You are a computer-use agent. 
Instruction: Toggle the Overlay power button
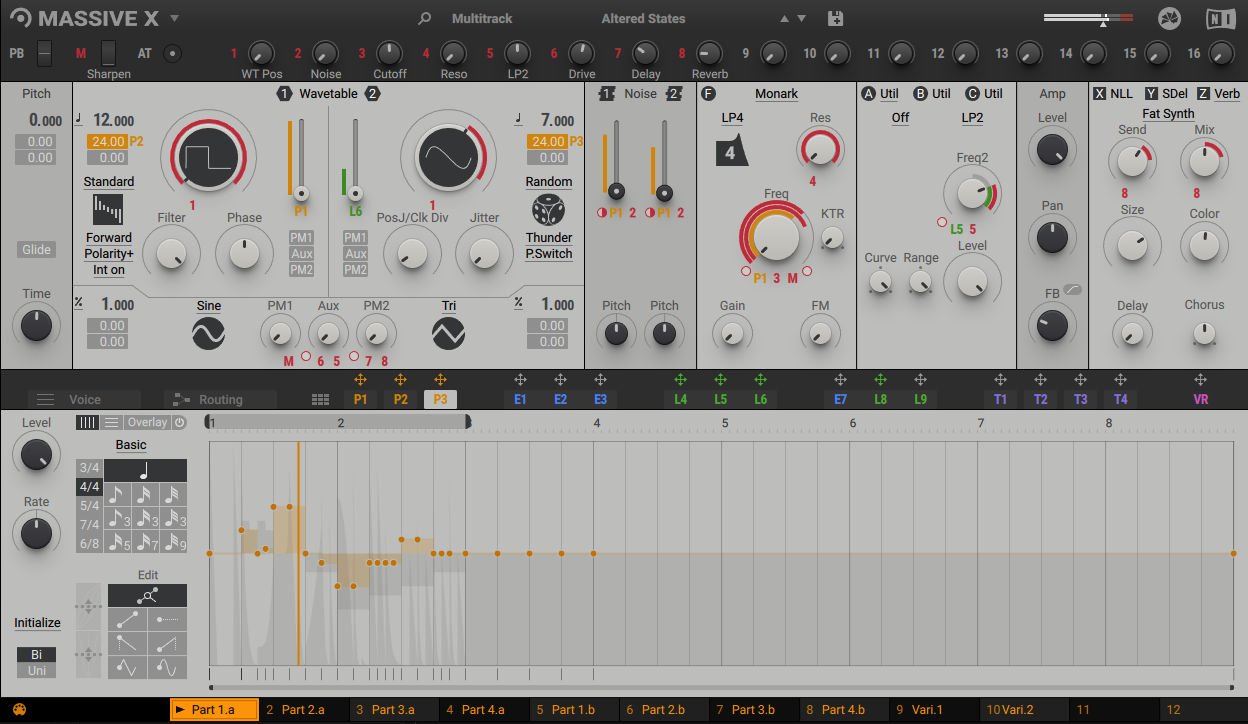[179, 422]
